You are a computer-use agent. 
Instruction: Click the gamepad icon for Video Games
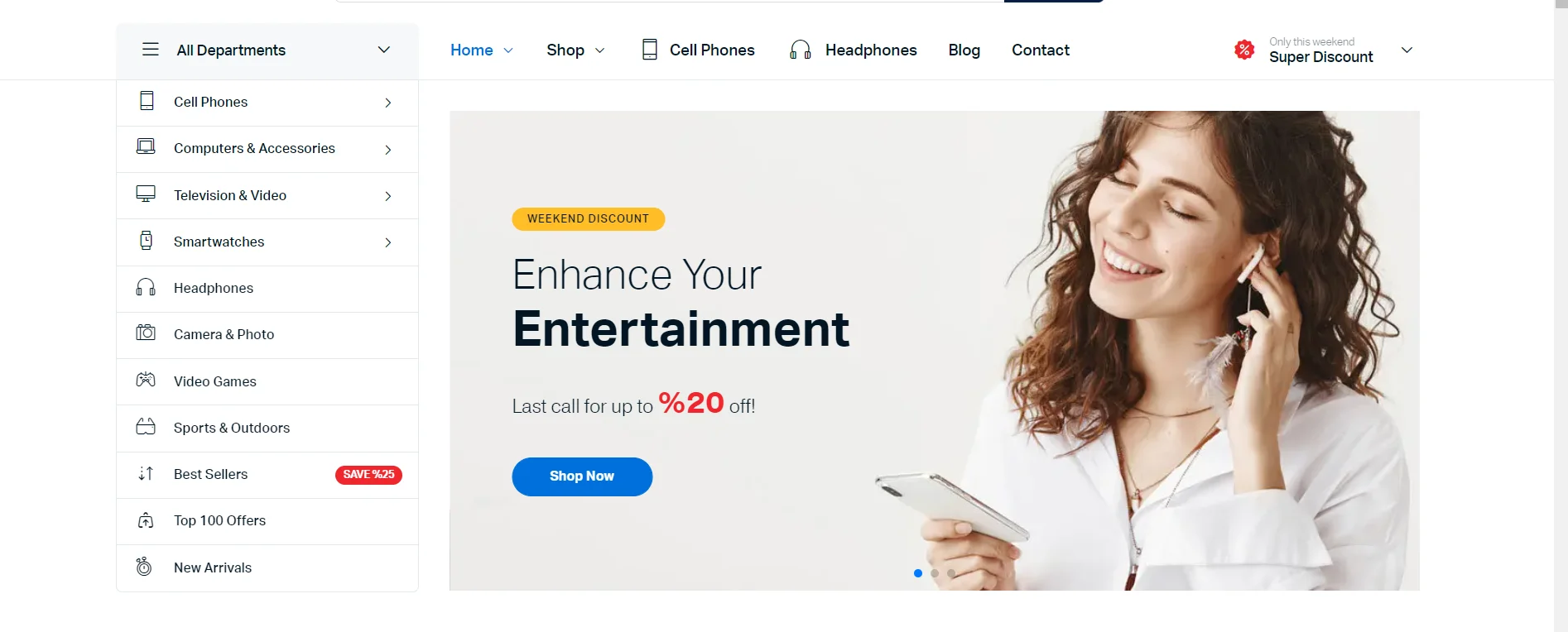coord(146,380)
